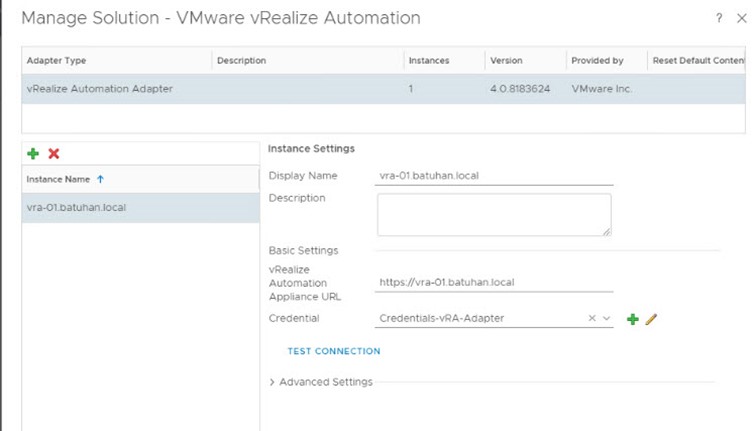Click into the Description text area
The width and height of the screenshot is (755, 431).
[x=494, y=215]
